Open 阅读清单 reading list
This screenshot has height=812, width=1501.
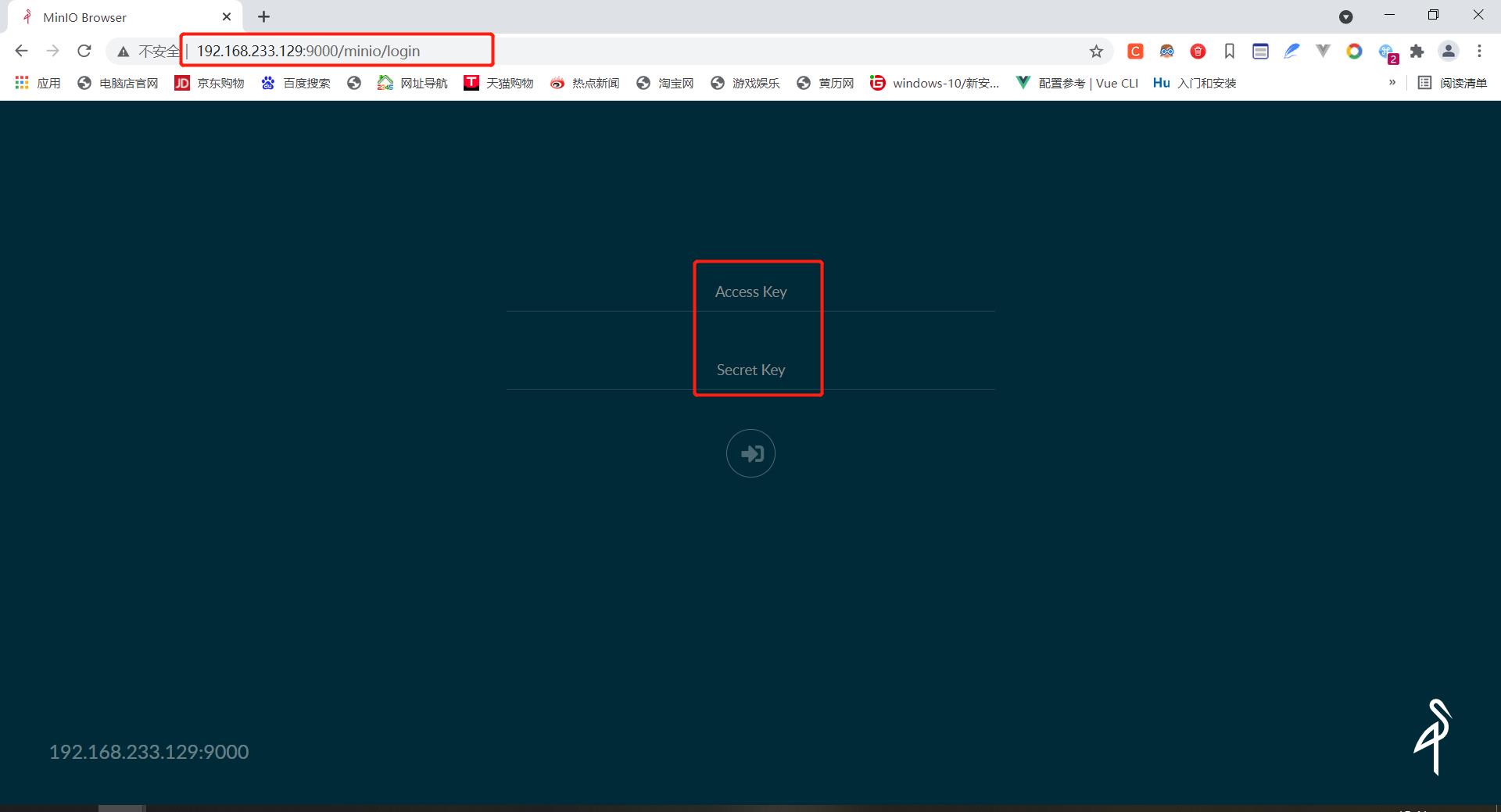click(x=1453, y=83)
